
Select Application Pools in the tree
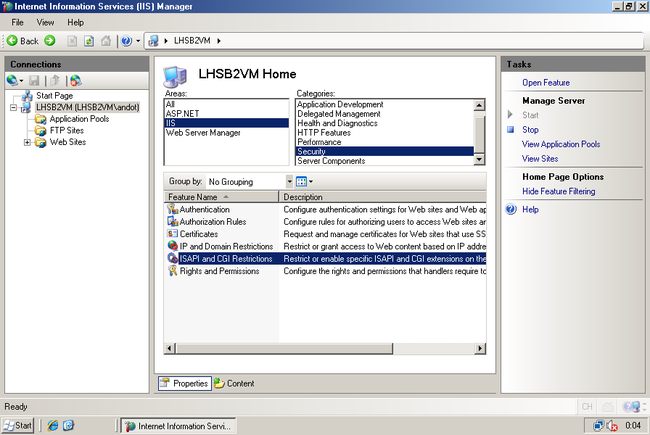(79, 119)
